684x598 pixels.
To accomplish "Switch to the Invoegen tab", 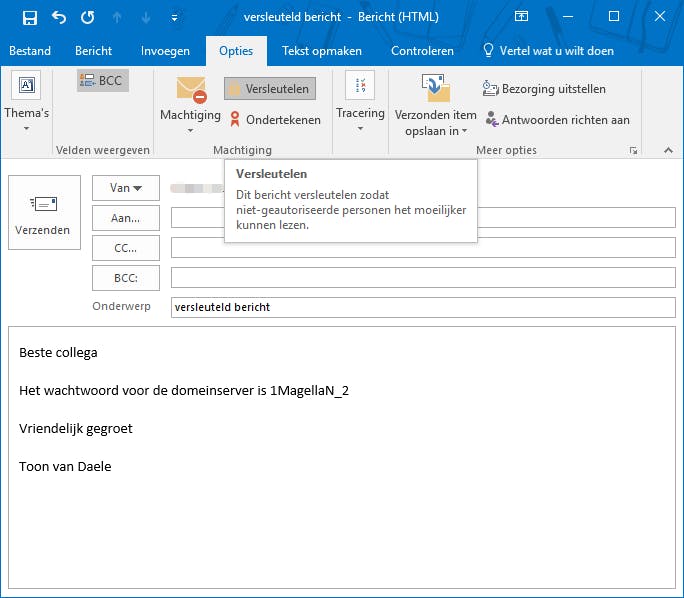I will [165, 51].
